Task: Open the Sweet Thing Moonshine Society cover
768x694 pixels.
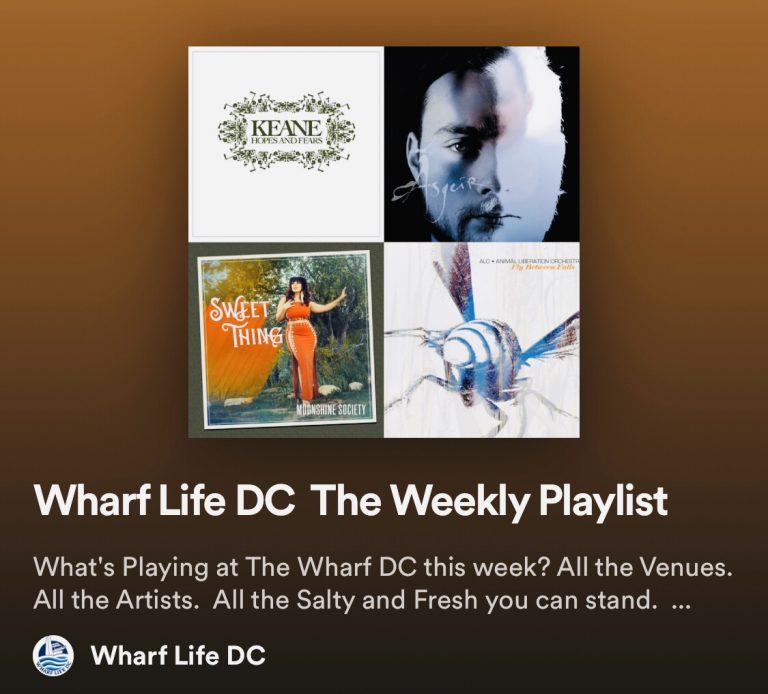Action: coord(286,340)
